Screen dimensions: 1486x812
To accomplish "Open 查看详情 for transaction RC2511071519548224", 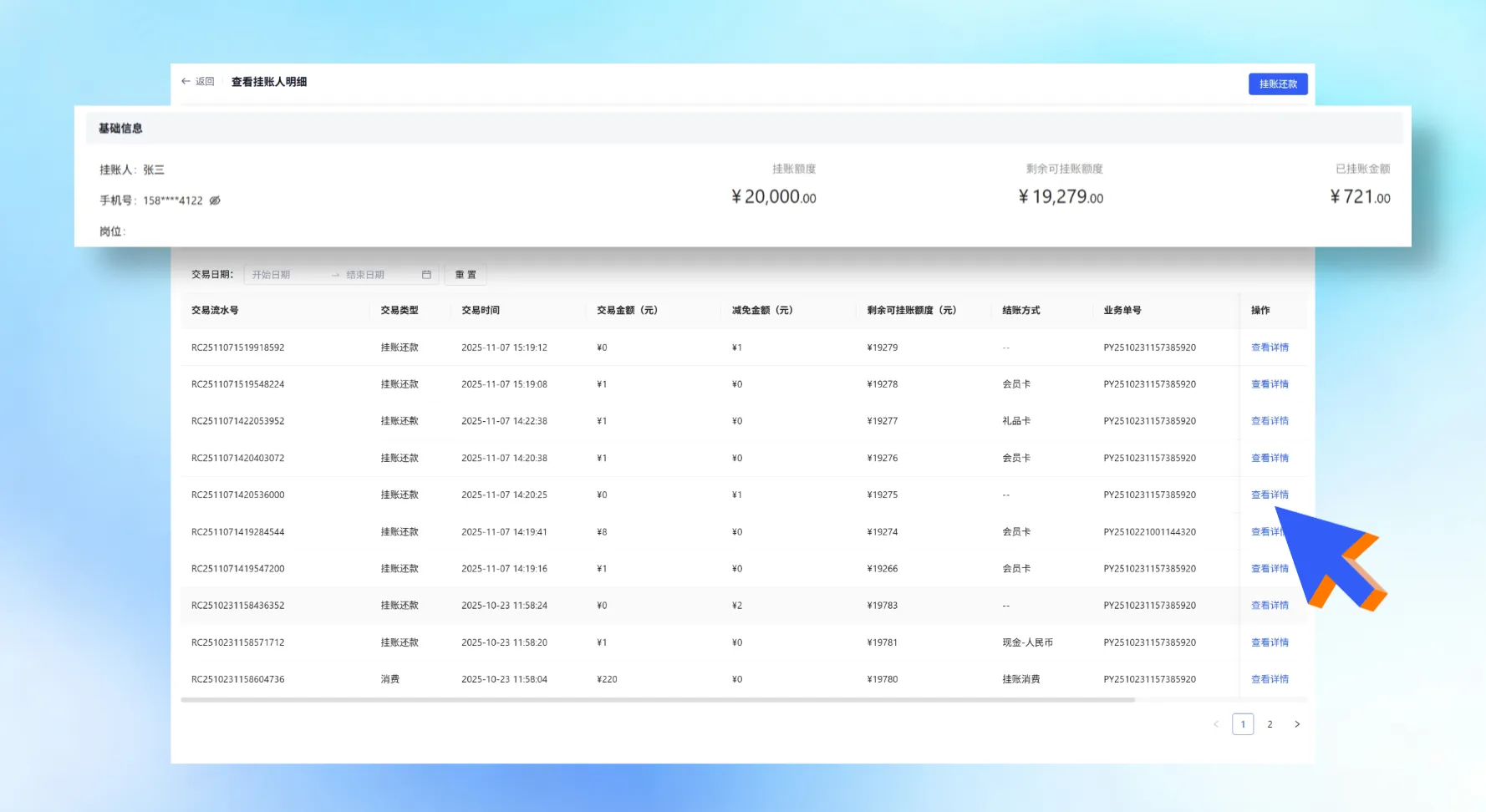I will pos(1269,384).
